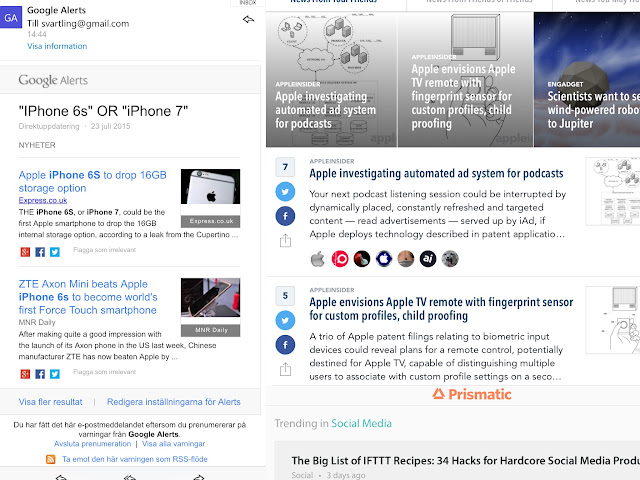
Task: Open 'Apple envisions Apple TV remote' headline
Action: tap(441, 309)
